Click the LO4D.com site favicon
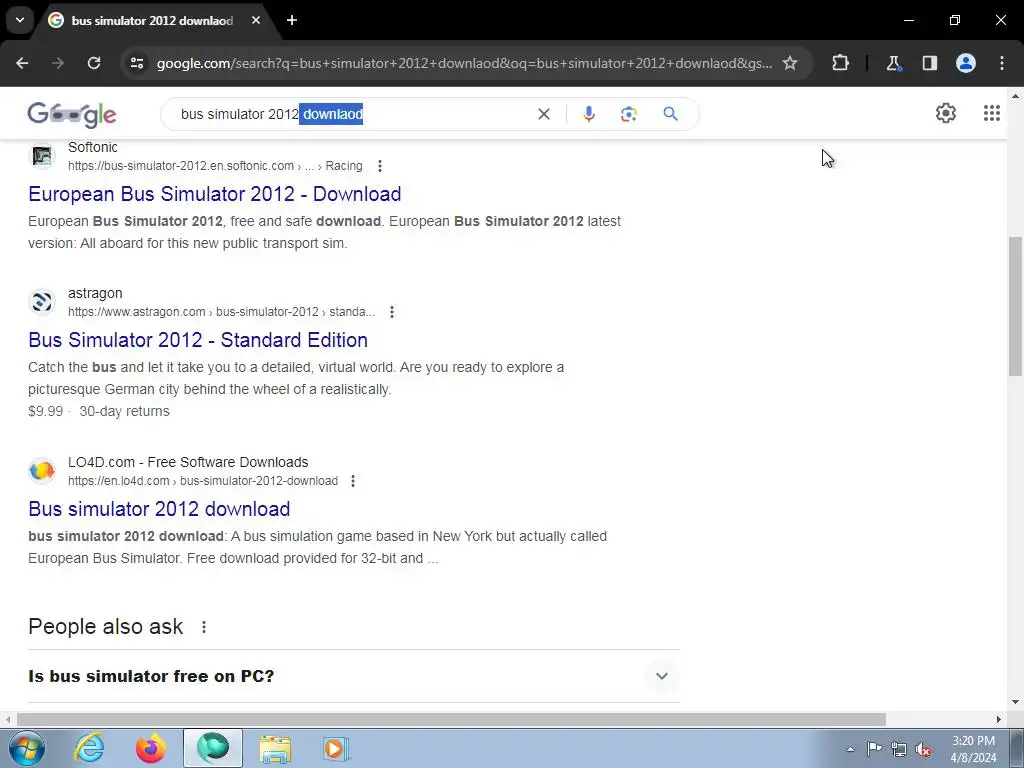The image size is (1024, 768). pyautogui.click(x=42, y=471)
